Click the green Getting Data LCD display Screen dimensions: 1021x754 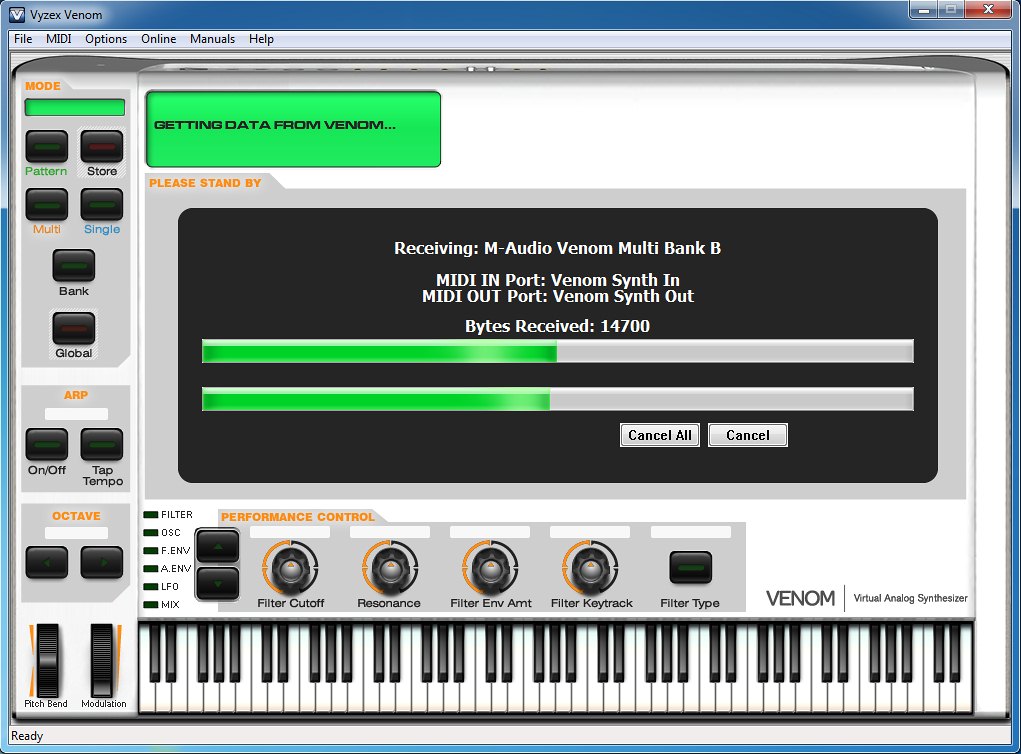point(293,129)
